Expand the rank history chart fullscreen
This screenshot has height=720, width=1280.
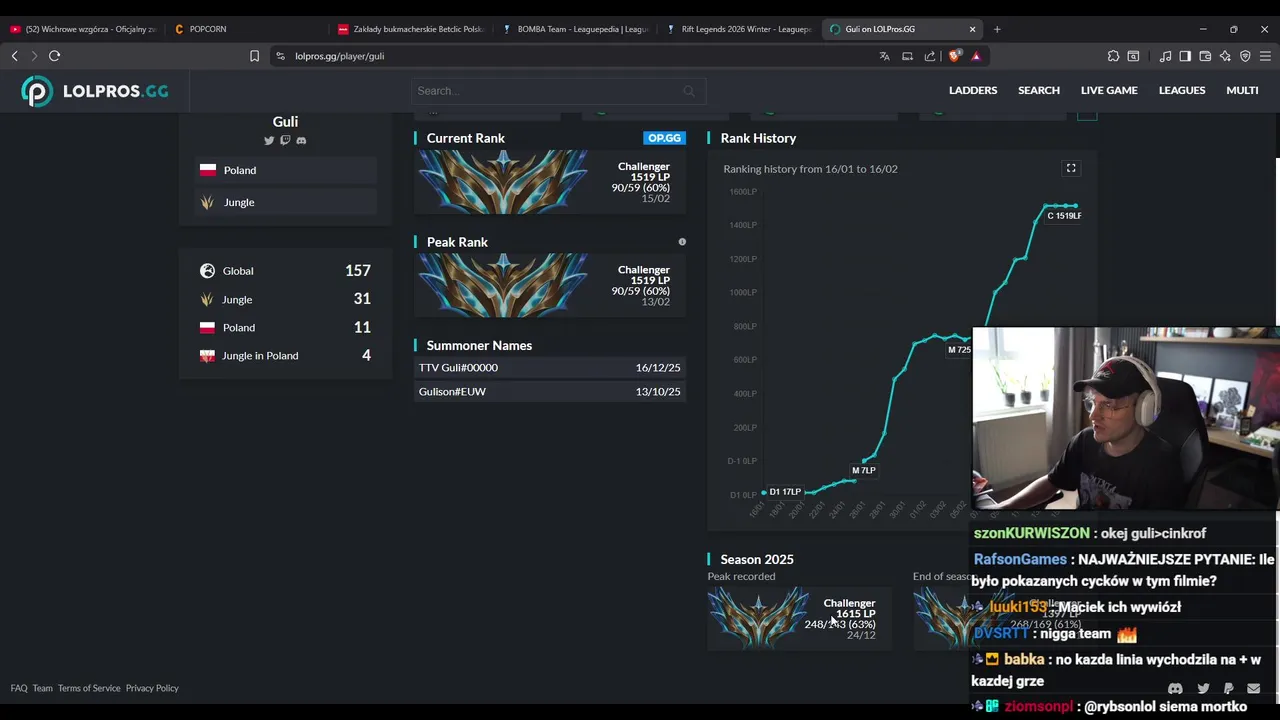coord(1071,168)
